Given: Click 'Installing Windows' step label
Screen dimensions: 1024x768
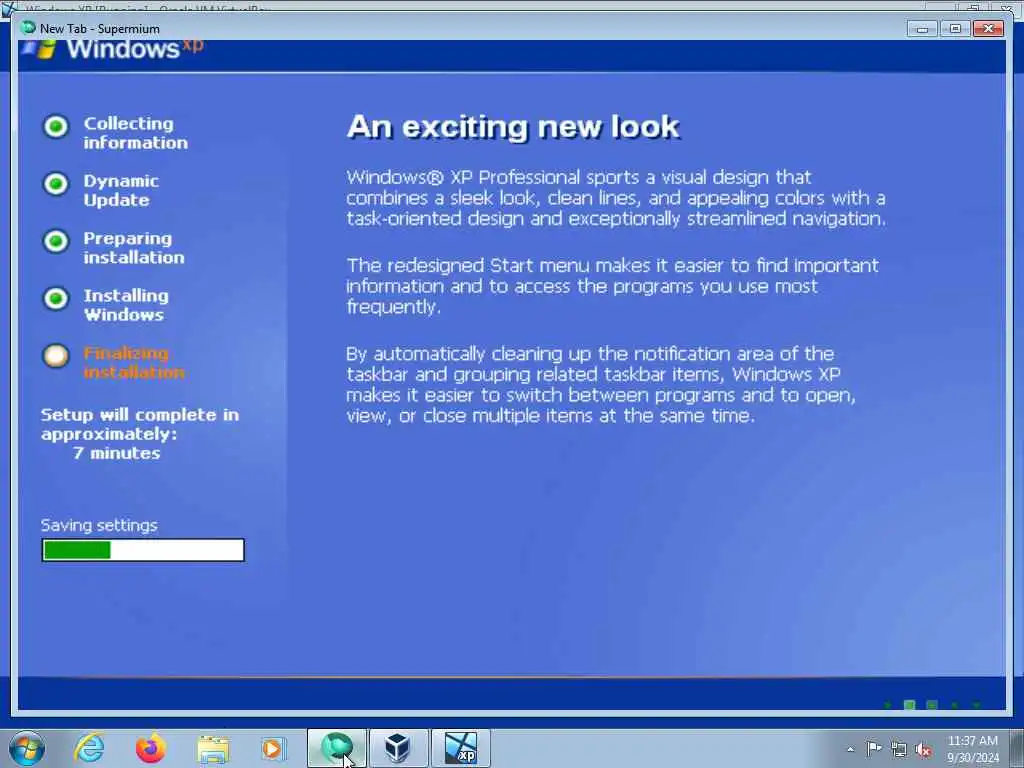Looking at the screenshot, I should [125, 305].
